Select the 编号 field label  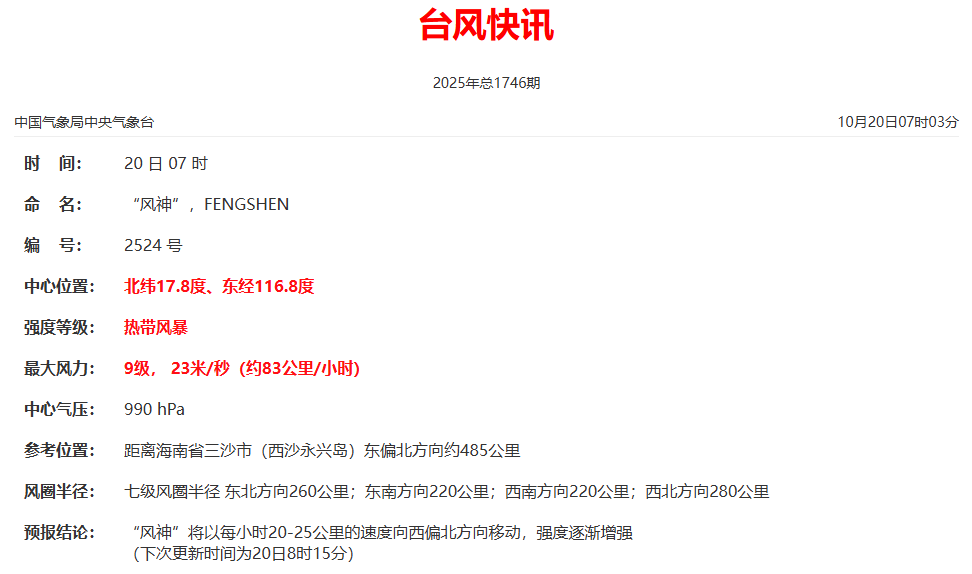point(53,245)
